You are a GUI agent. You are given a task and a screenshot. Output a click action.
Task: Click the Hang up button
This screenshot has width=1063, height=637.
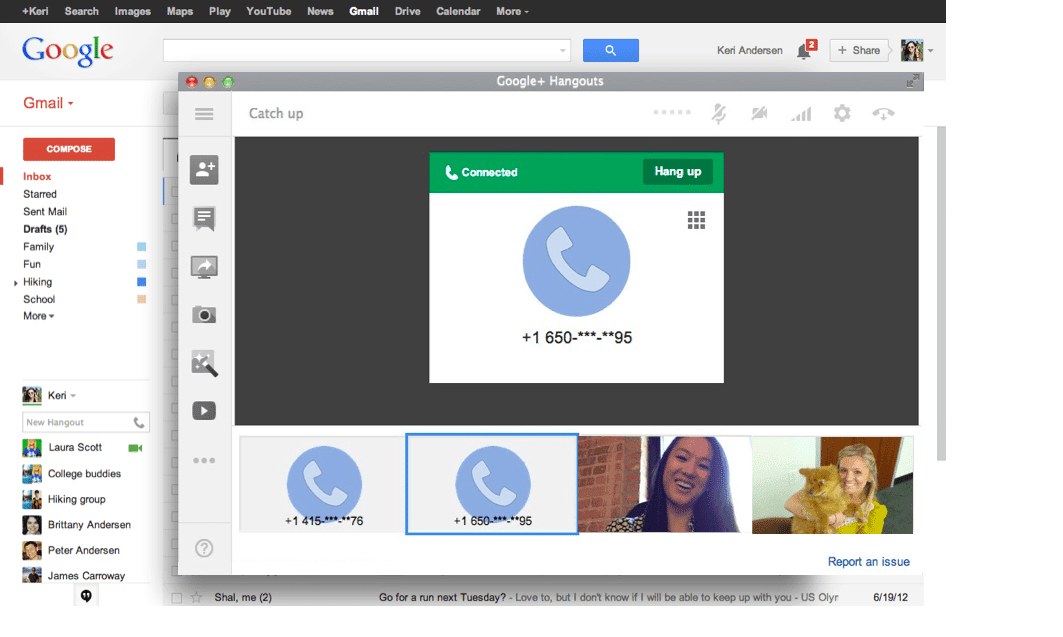[x=677, y=171]
